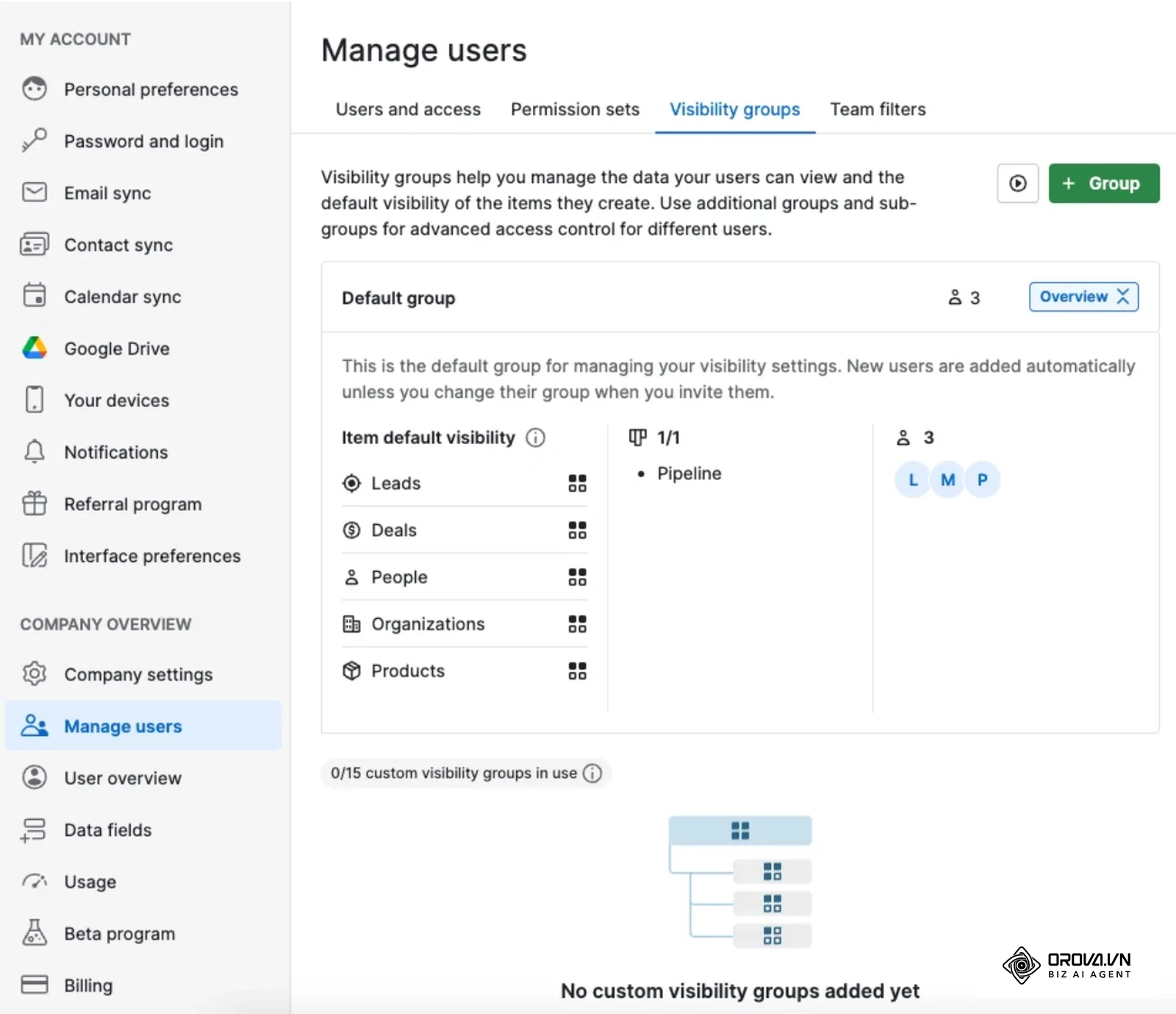Click the Company settings gear icon
This screenshot has width=1176, height=1014.
34,674
